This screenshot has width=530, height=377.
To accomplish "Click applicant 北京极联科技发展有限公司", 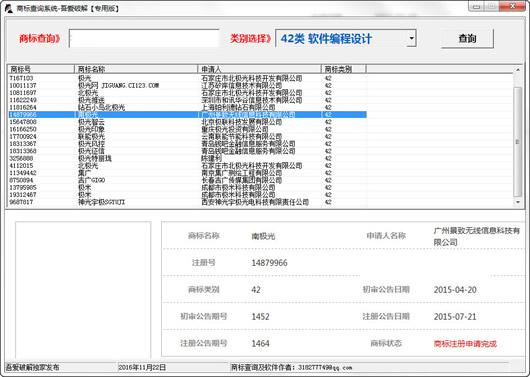I will click(x=242, y=122).
